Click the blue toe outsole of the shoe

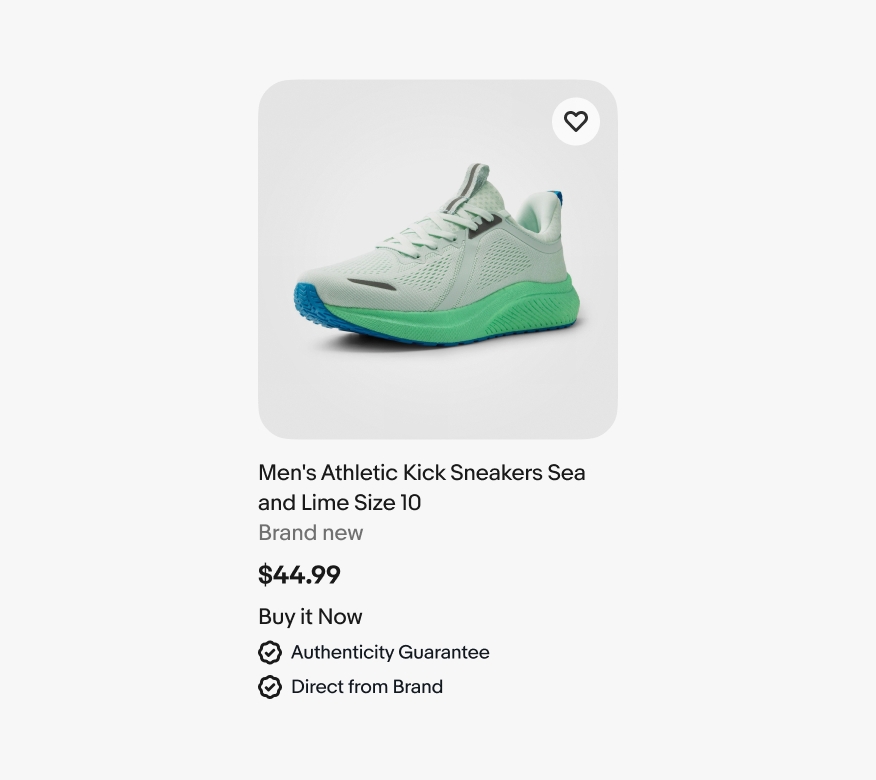[x=303, y=299]
